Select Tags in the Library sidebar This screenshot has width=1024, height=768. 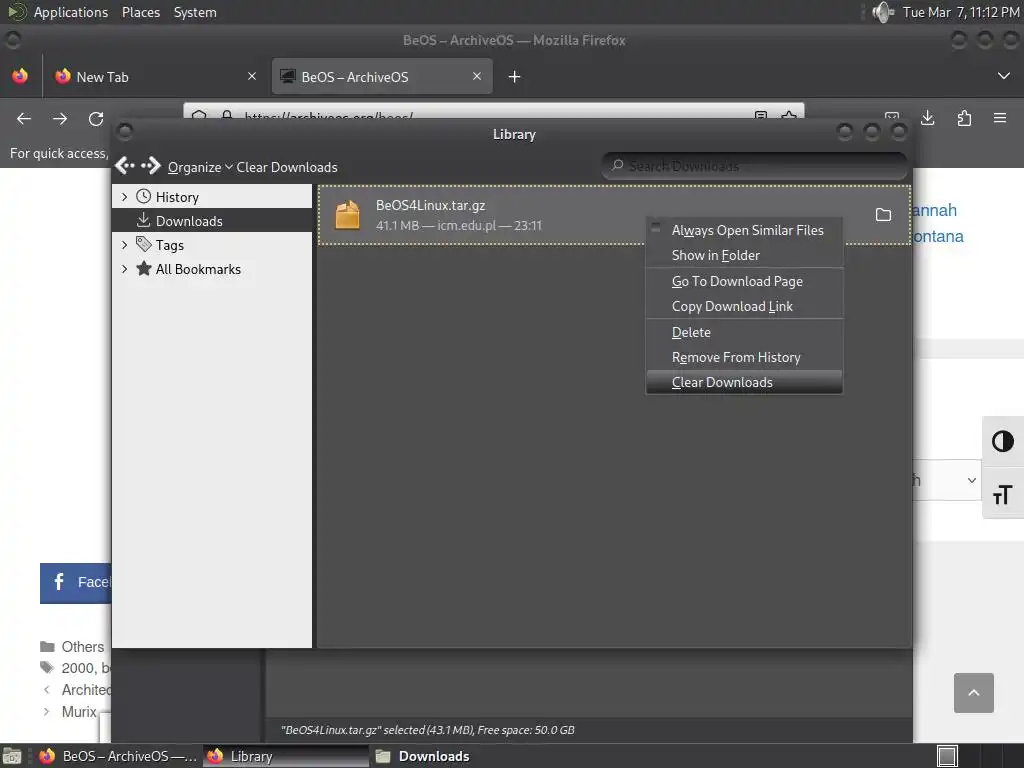[169, 245]
